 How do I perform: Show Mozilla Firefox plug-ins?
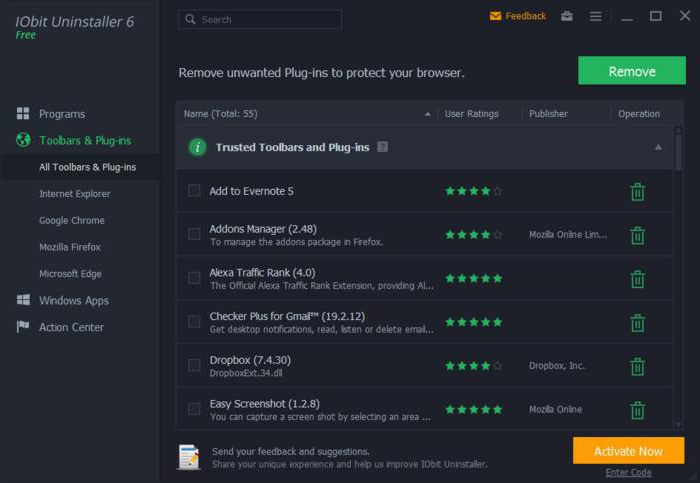[x=70, y=247]
